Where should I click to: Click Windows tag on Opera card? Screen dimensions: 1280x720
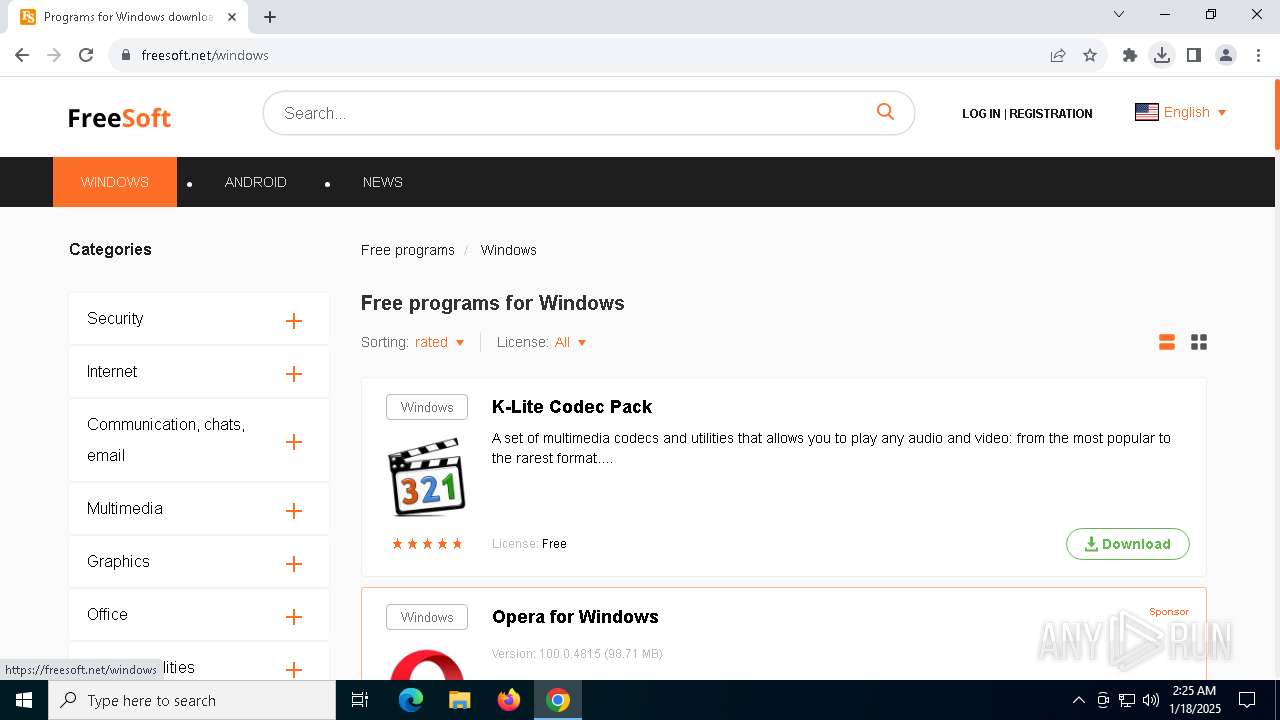427,617
